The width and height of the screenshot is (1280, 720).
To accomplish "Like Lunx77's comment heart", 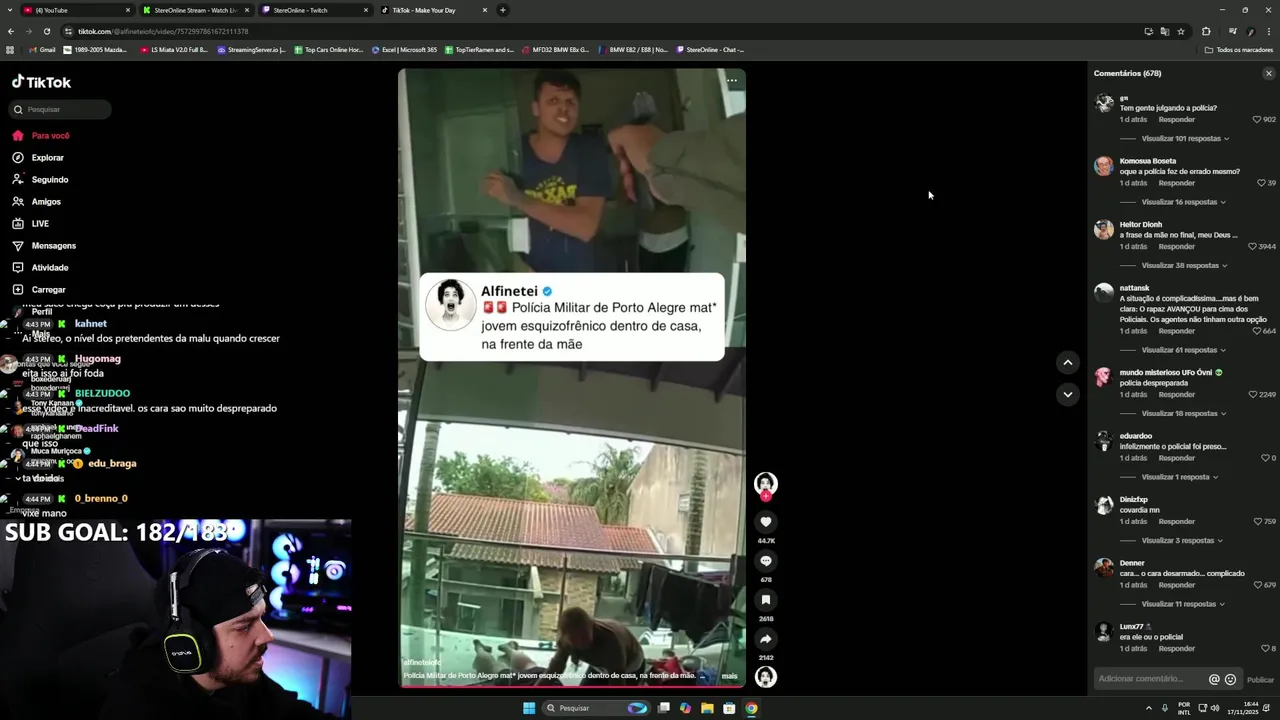I will 1266,648.
